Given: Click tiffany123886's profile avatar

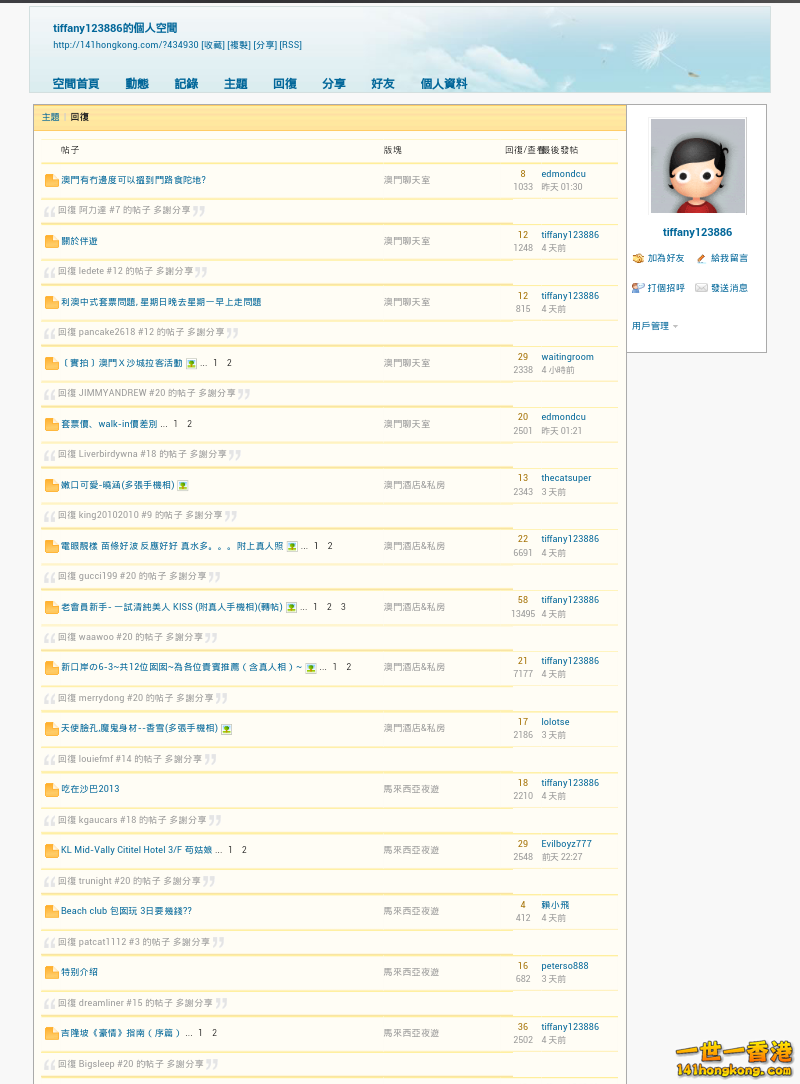Looking at the screenshot, I should pyautogui.click(x=697, y=166).
